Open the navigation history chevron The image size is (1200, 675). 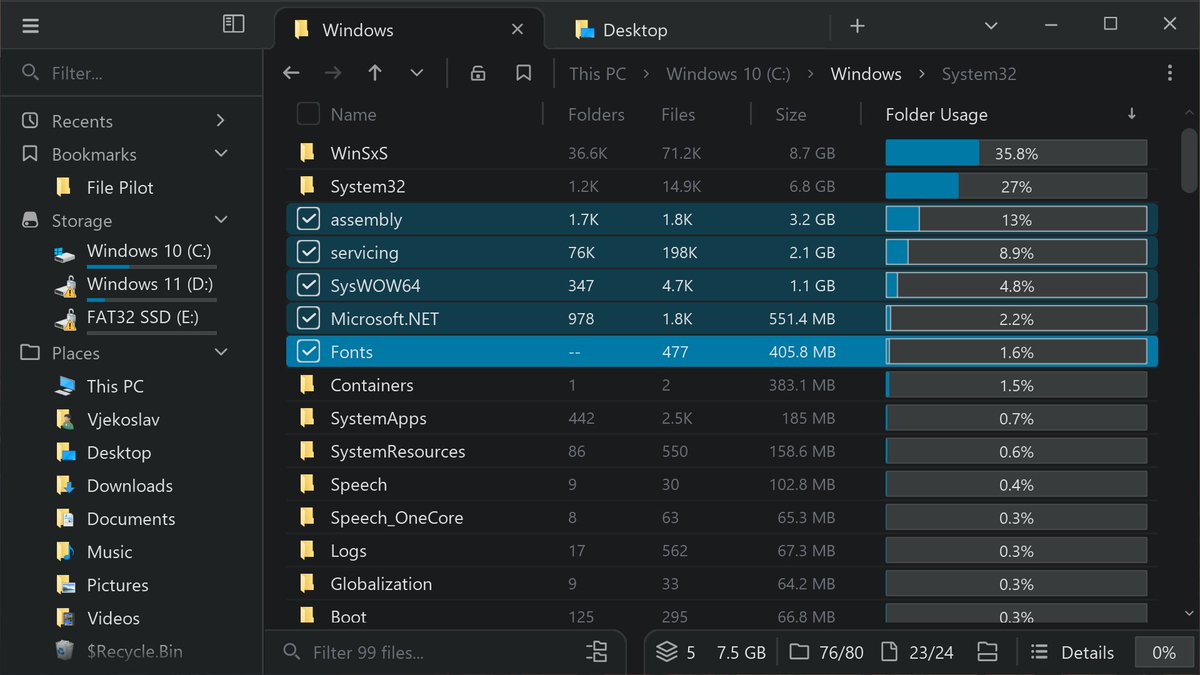point(417,73)
